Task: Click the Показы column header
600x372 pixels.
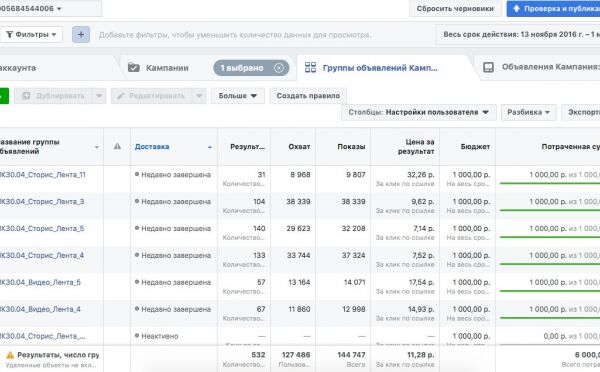Action: tap(351, 147)
